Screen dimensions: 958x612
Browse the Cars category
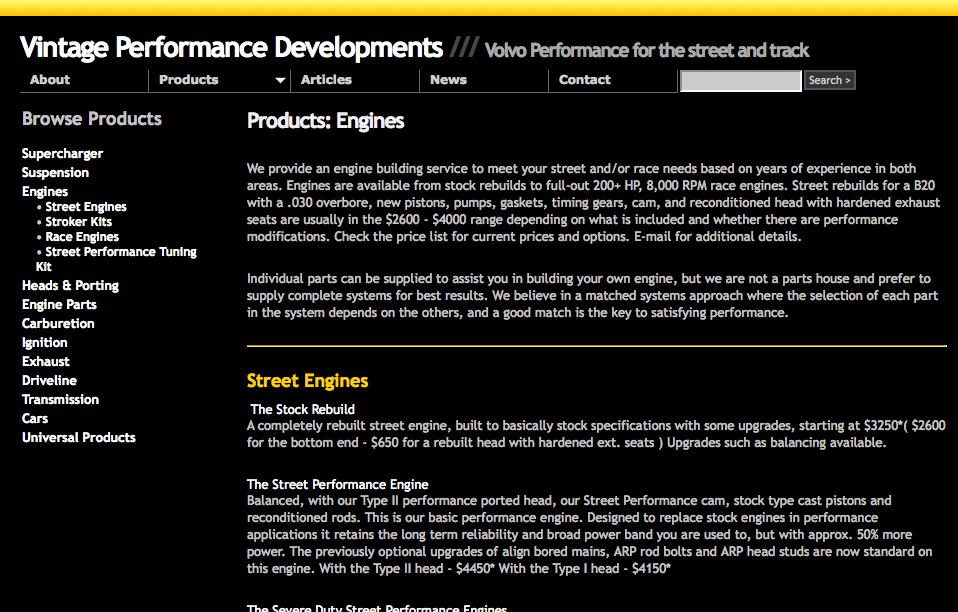pos(35,418)
